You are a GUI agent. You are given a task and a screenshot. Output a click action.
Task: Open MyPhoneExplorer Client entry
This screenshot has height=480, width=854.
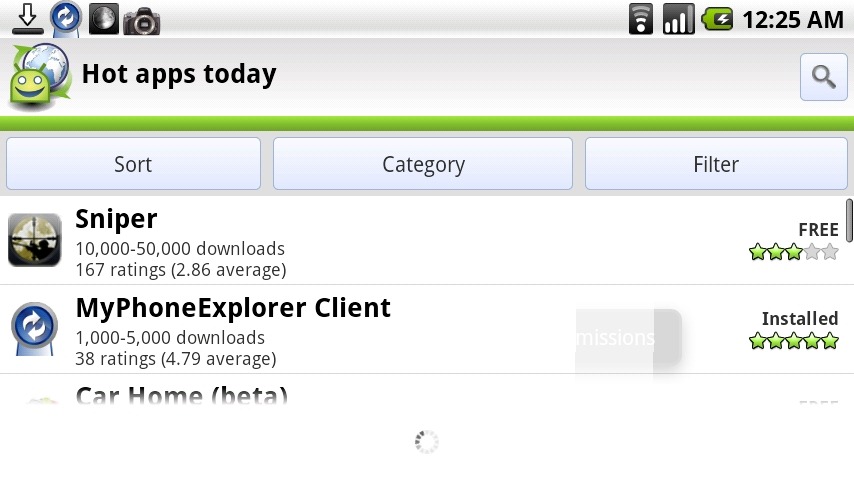click(x=233, y=308)
